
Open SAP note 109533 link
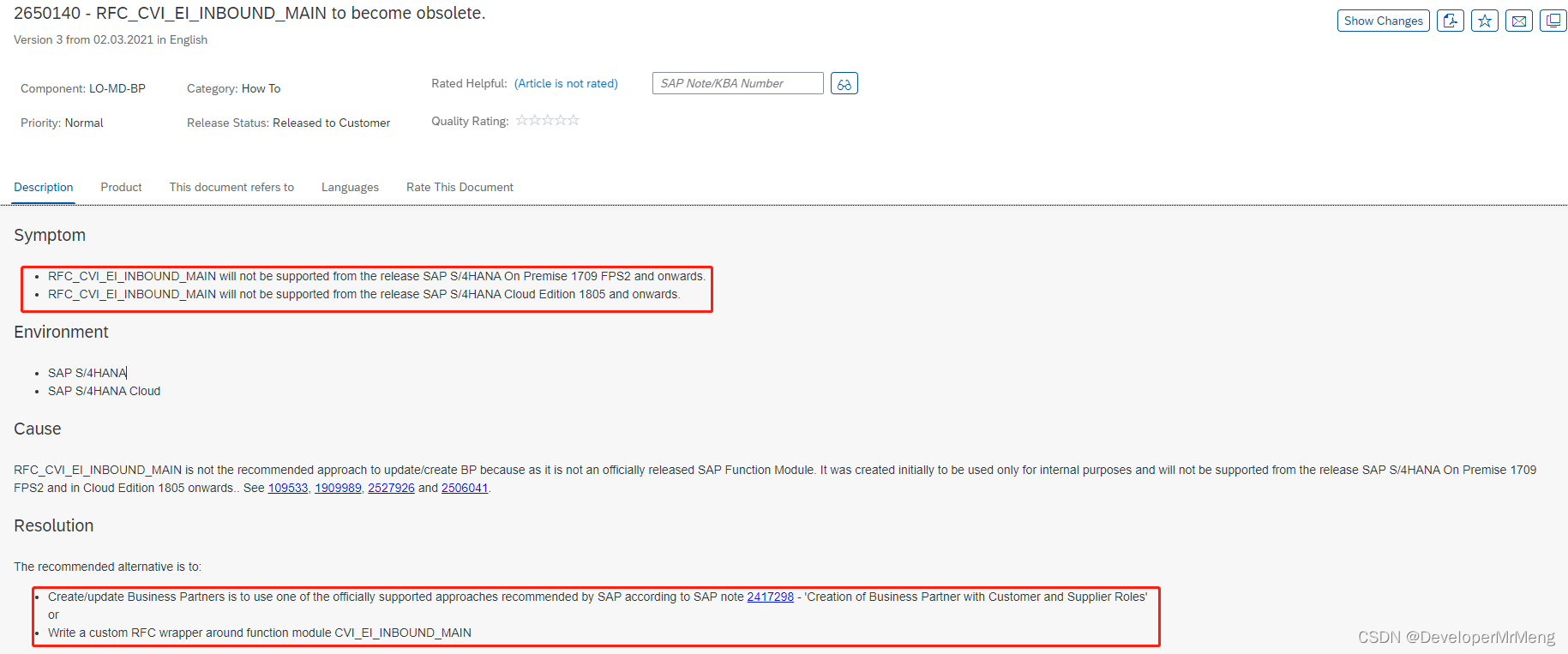pyautogui.click(x=288, y=488)
